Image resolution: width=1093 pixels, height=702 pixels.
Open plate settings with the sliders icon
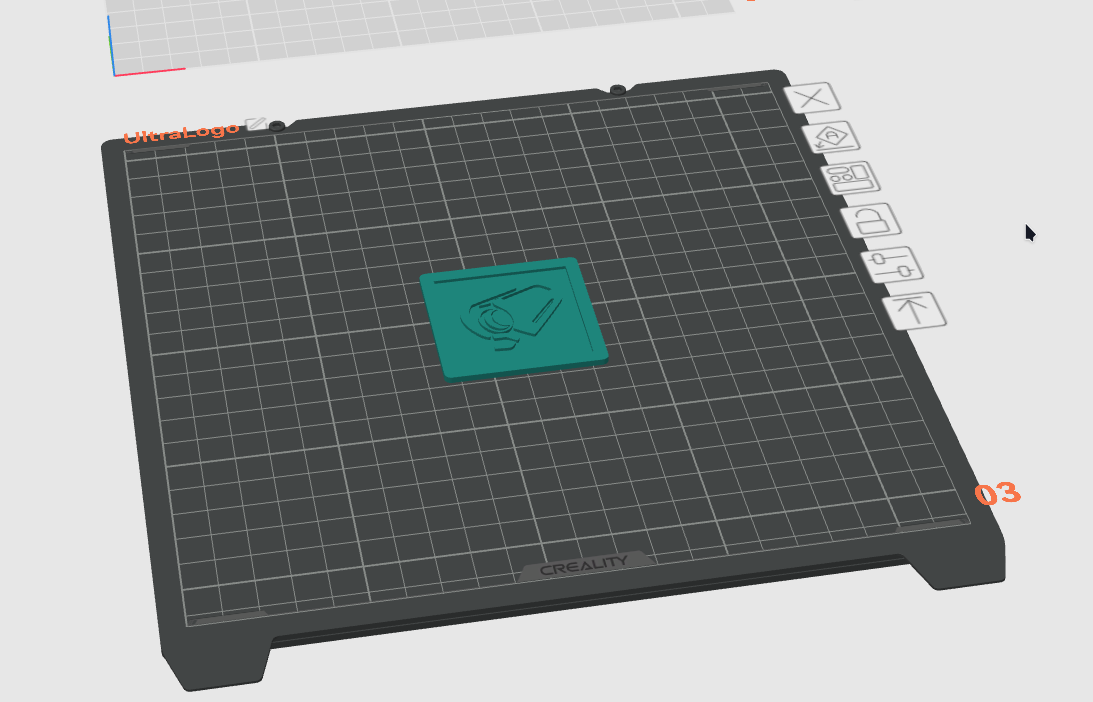pyautogui.click(x=892, y=265)
